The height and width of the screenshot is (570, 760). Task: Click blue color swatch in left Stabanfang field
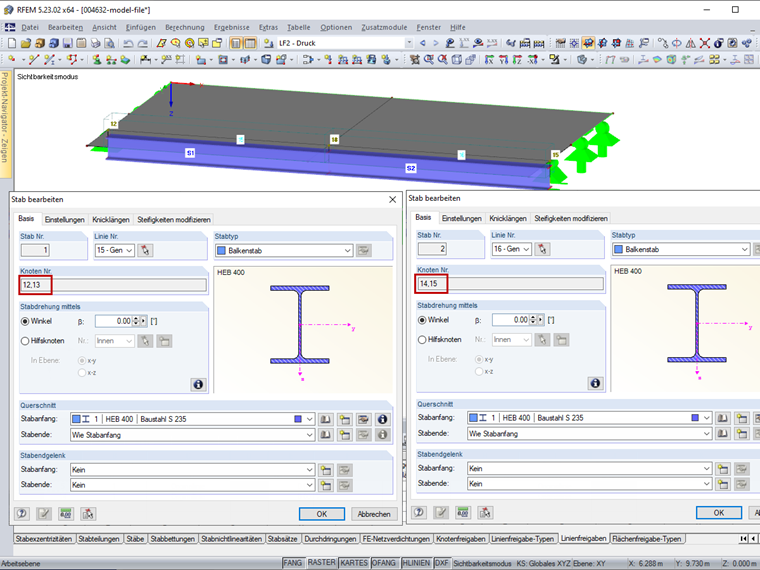click(298, 419)
